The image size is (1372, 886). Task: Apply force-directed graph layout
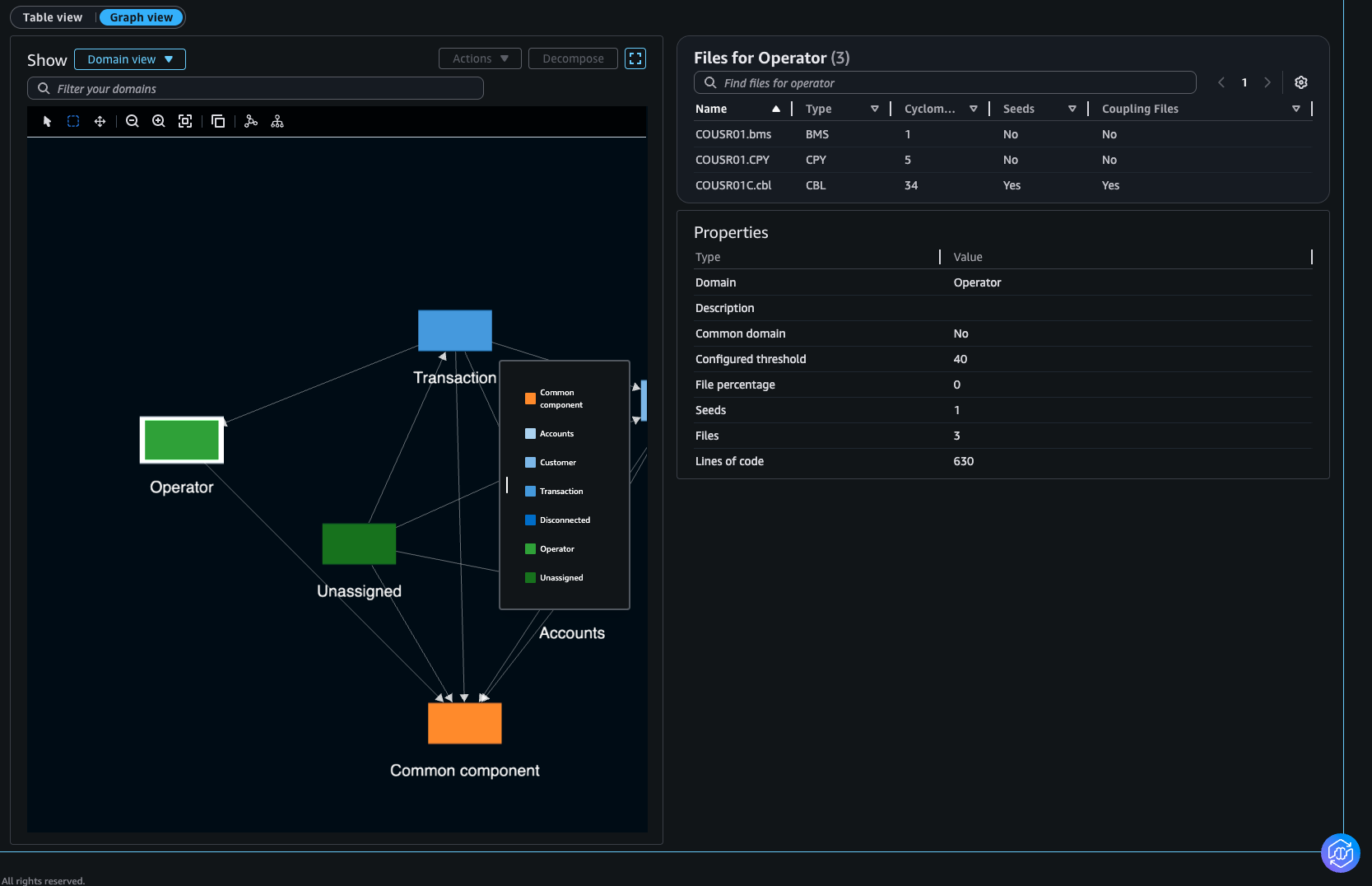tap(251, 122)
